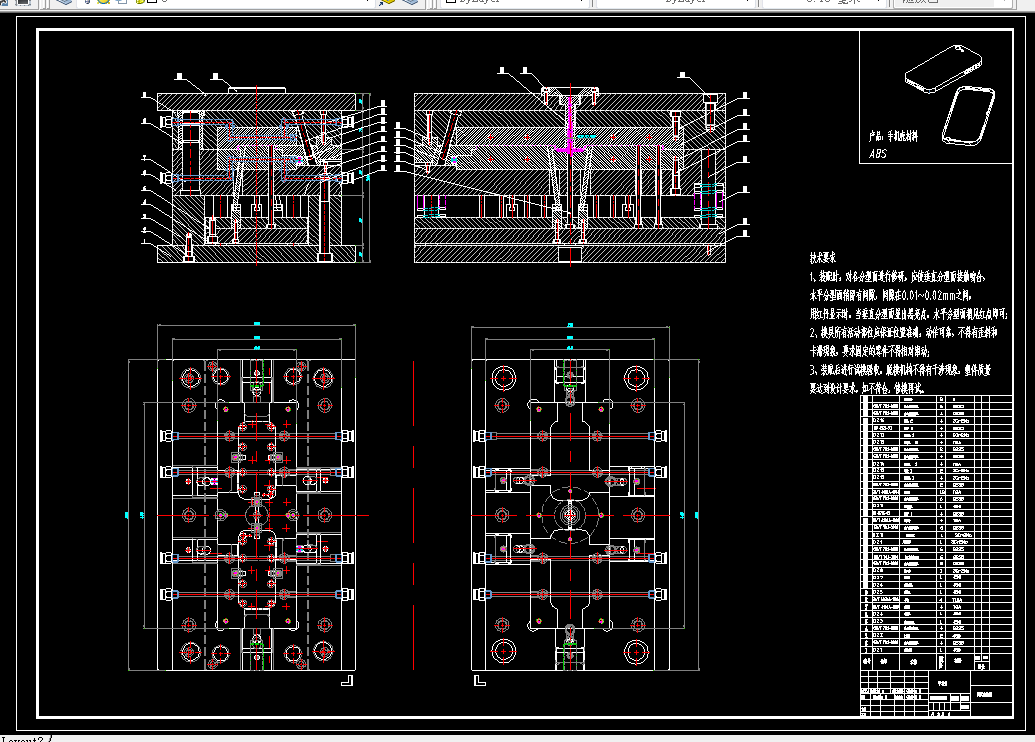The height and width of the screenshot is (742, 1035).
Task: Click the title block at bottom right
Action: [936, 693]
